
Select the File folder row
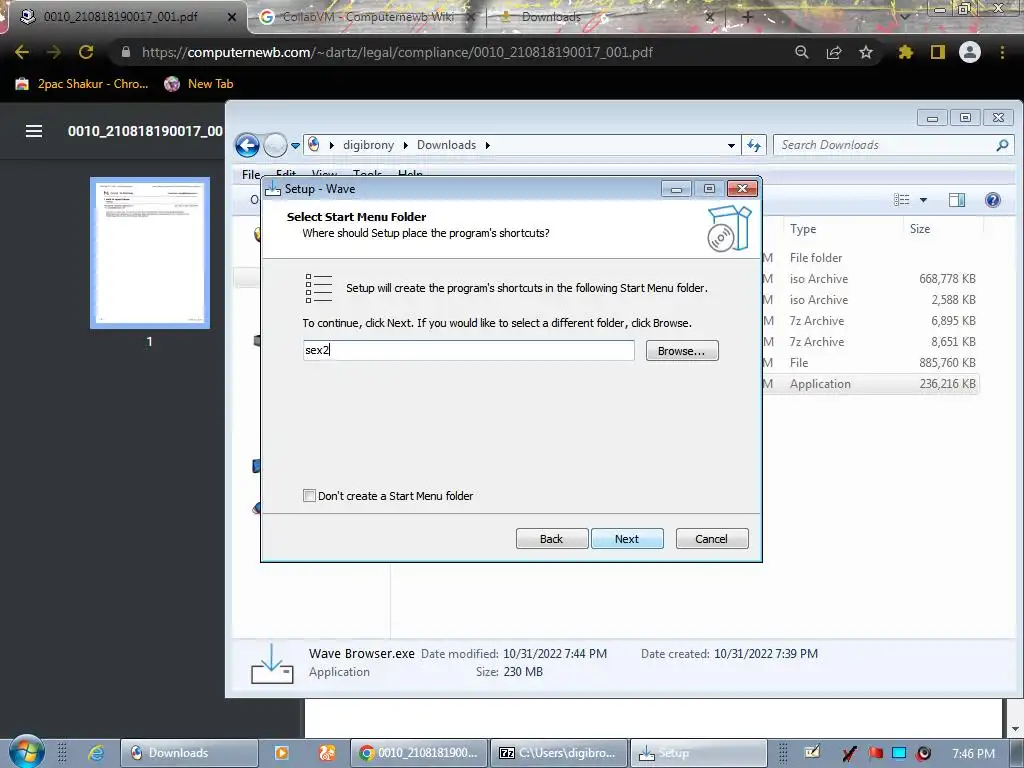tap(871, 258)
